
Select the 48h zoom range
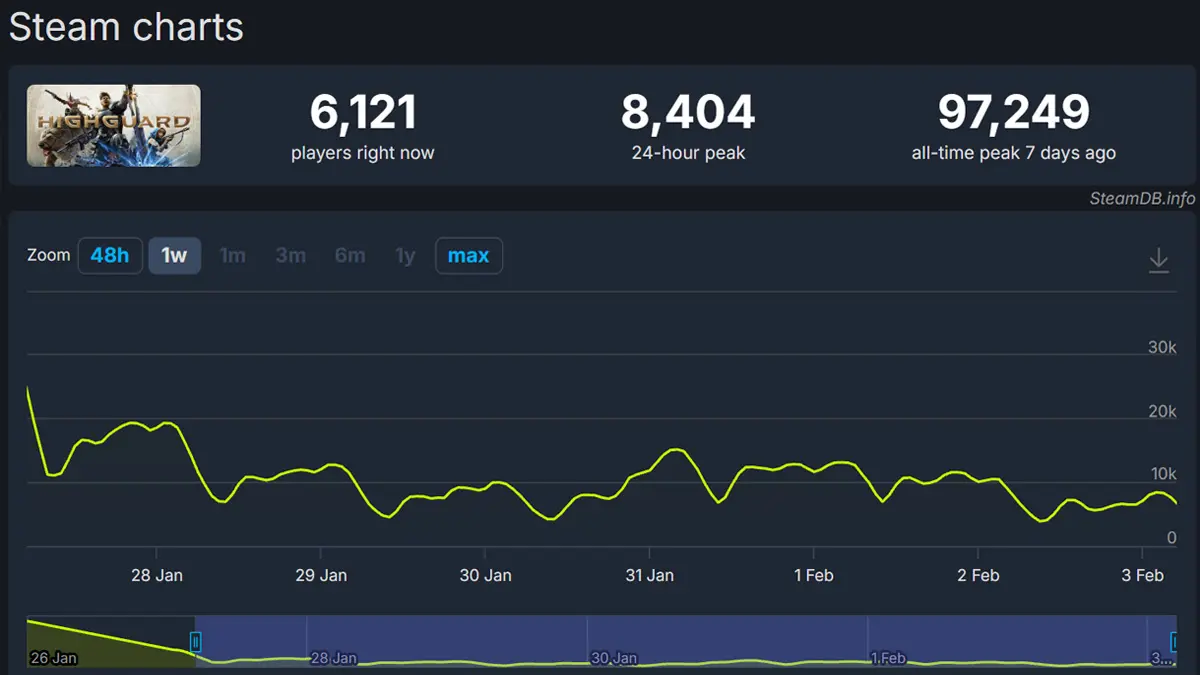point(110,256)
